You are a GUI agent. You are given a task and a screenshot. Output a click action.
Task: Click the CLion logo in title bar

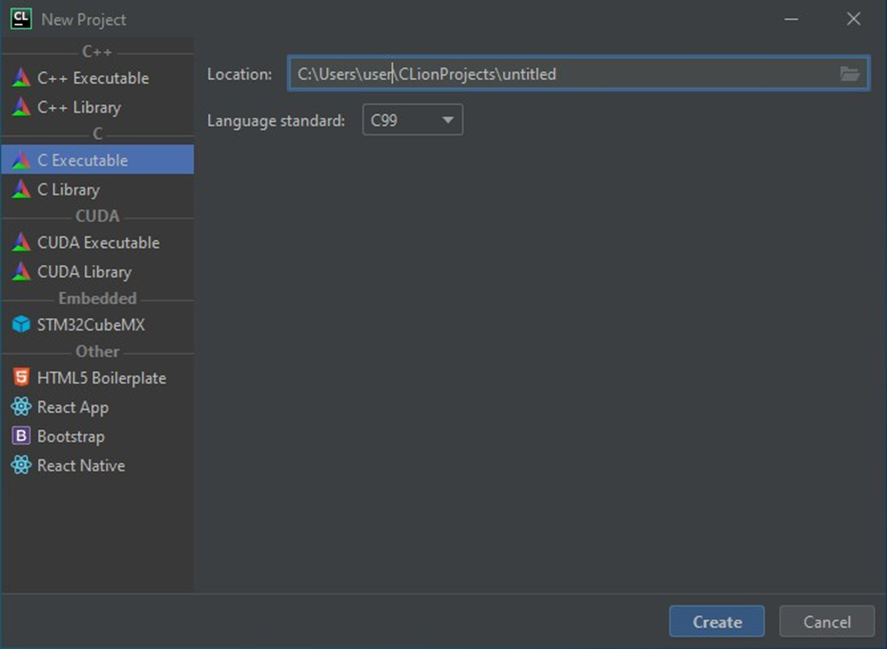point(21,19)
